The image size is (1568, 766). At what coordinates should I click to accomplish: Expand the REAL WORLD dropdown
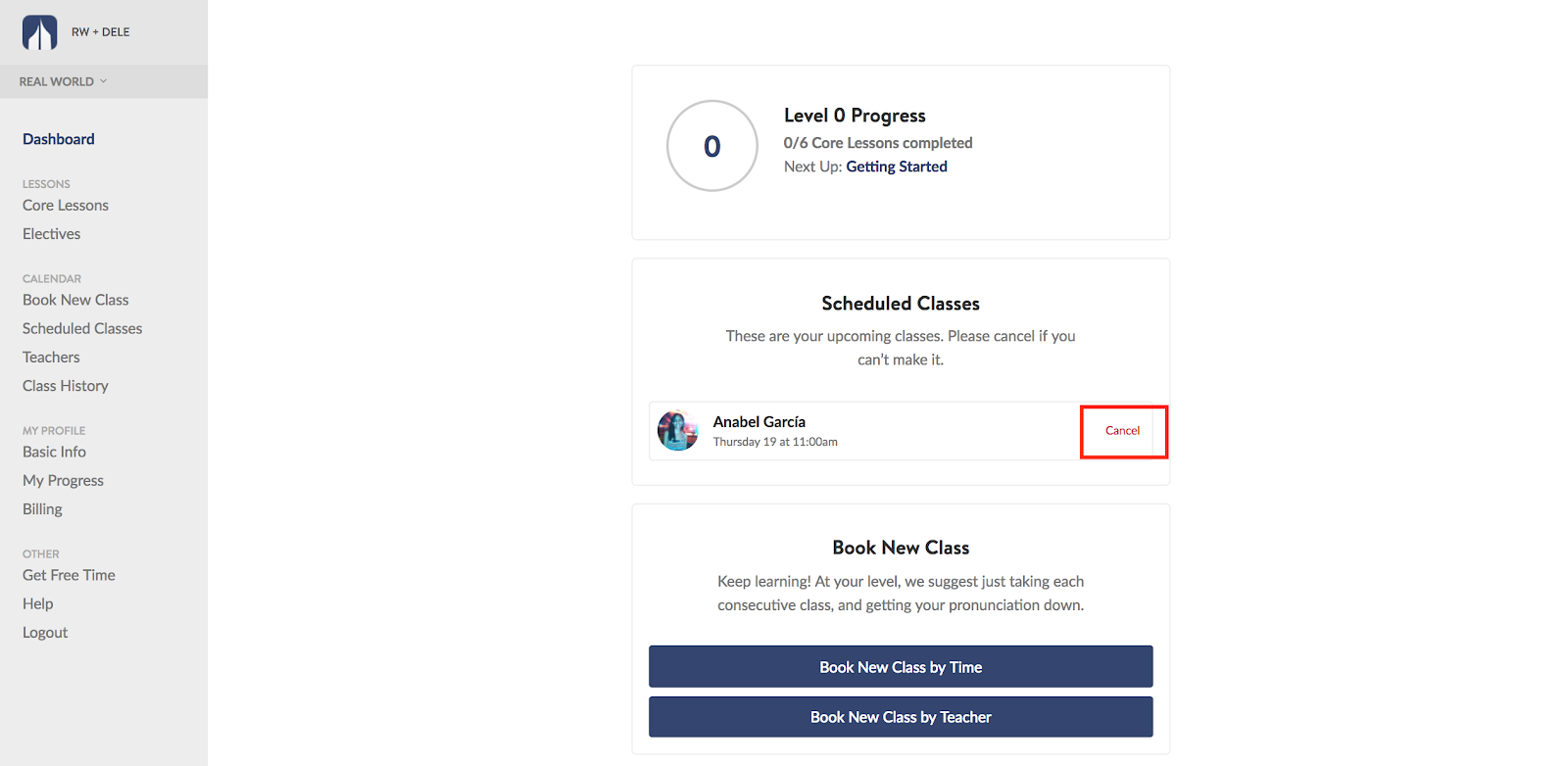[x=61, y=81]
